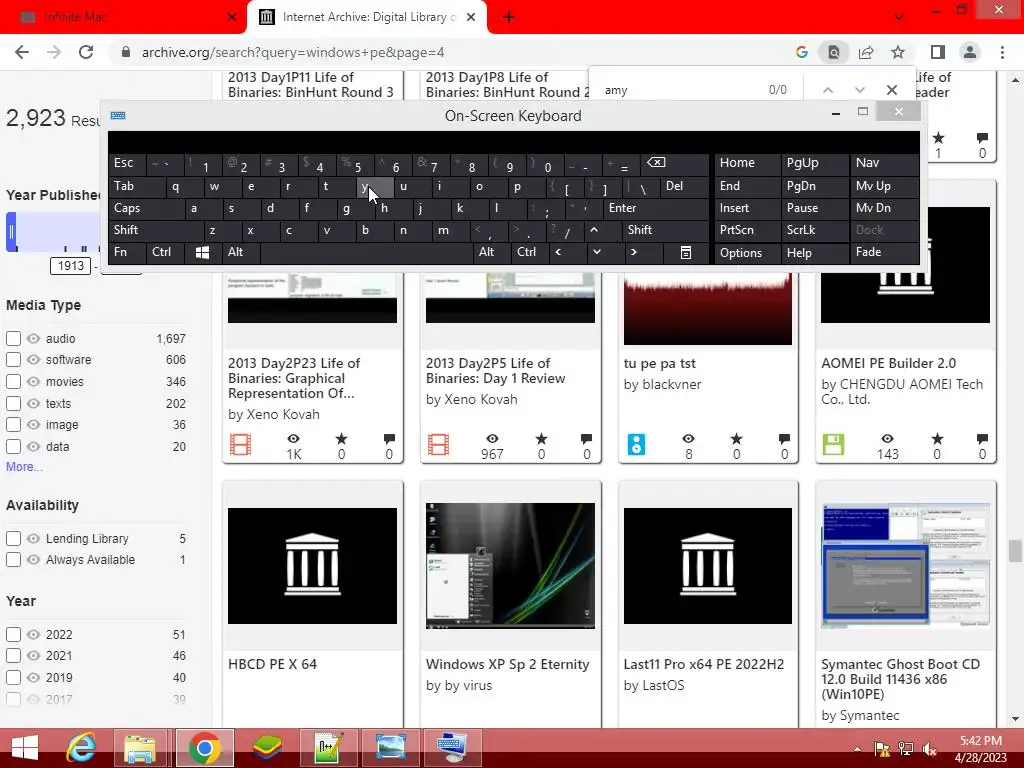Open Chrome's three-dot menu

pos(1002,52)
